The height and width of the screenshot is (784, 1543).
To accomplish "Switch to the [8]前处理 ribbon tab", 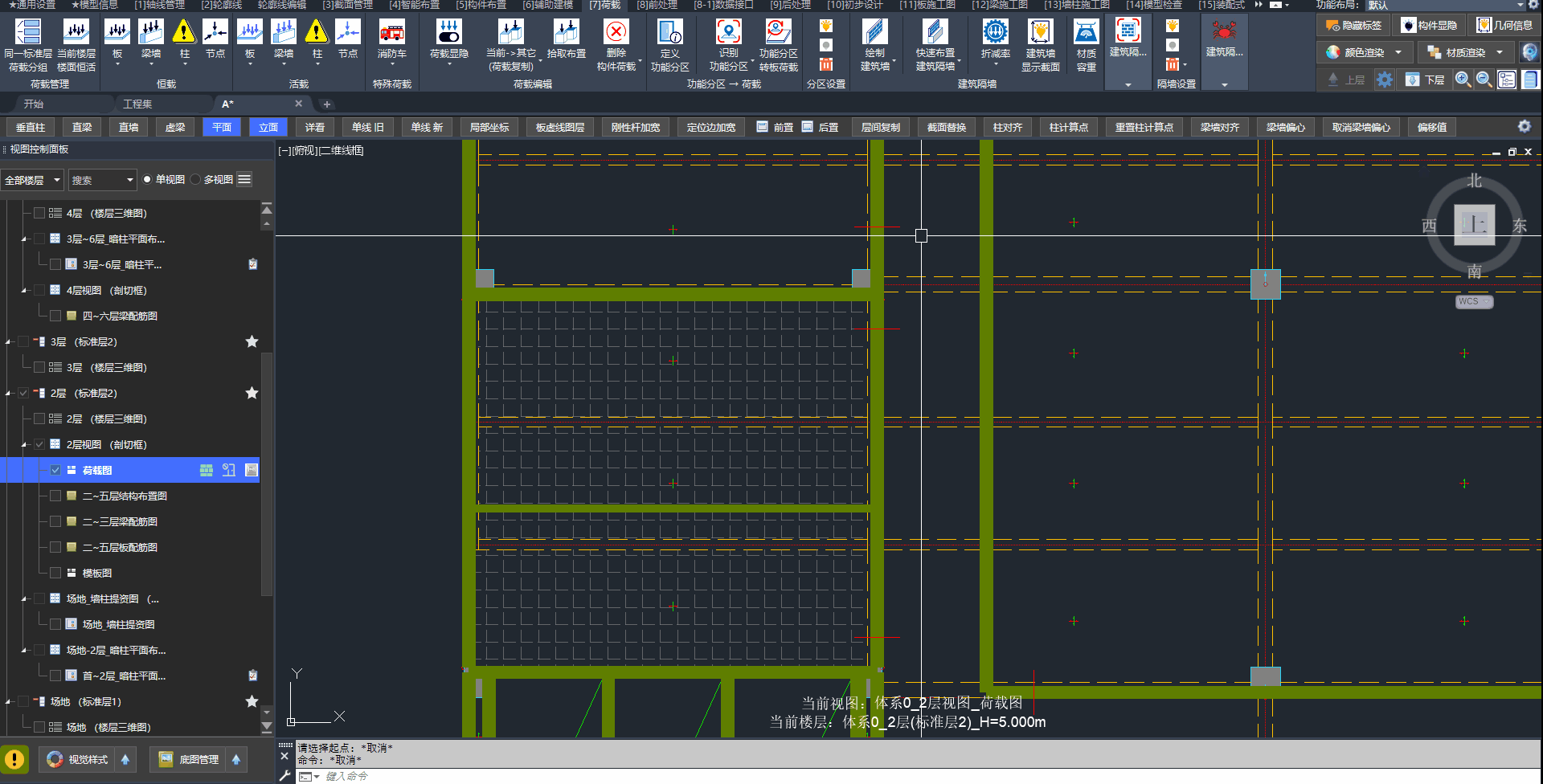I will 657,6.
